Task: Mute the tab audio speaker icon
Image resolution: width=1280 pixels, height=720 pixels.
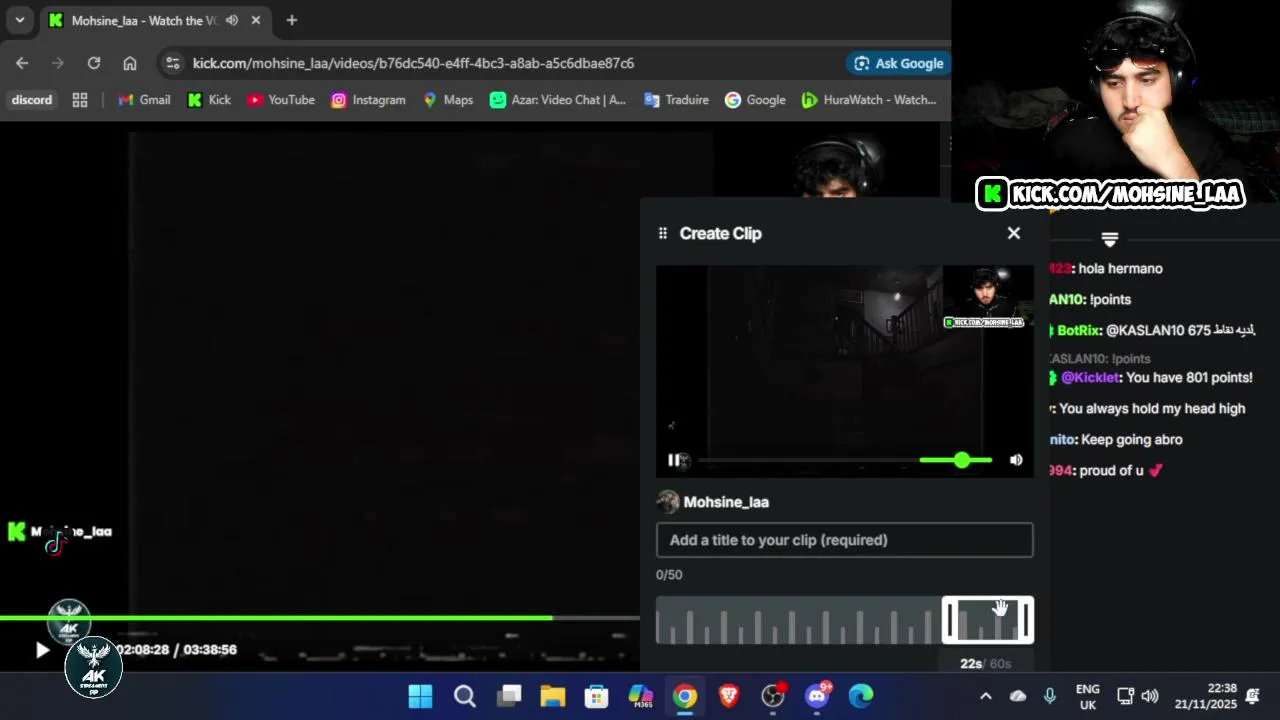Action: [x=232, y=20]
